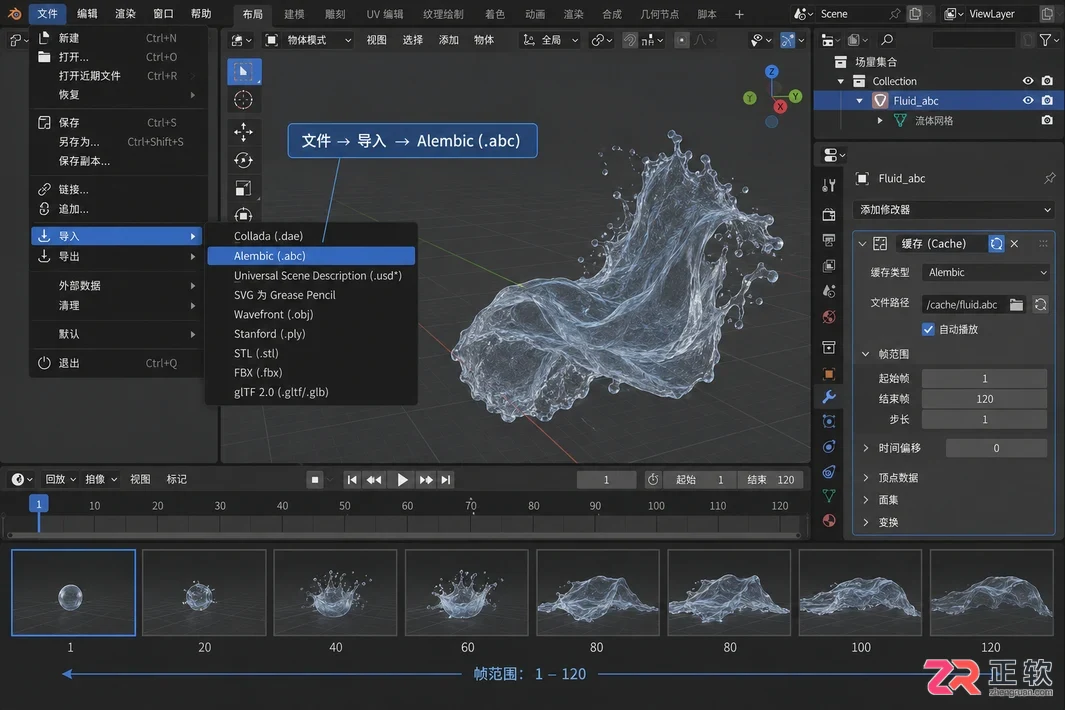Screen dimensions: 1065x710
Task: Play the animation
Action: (402, 480)
